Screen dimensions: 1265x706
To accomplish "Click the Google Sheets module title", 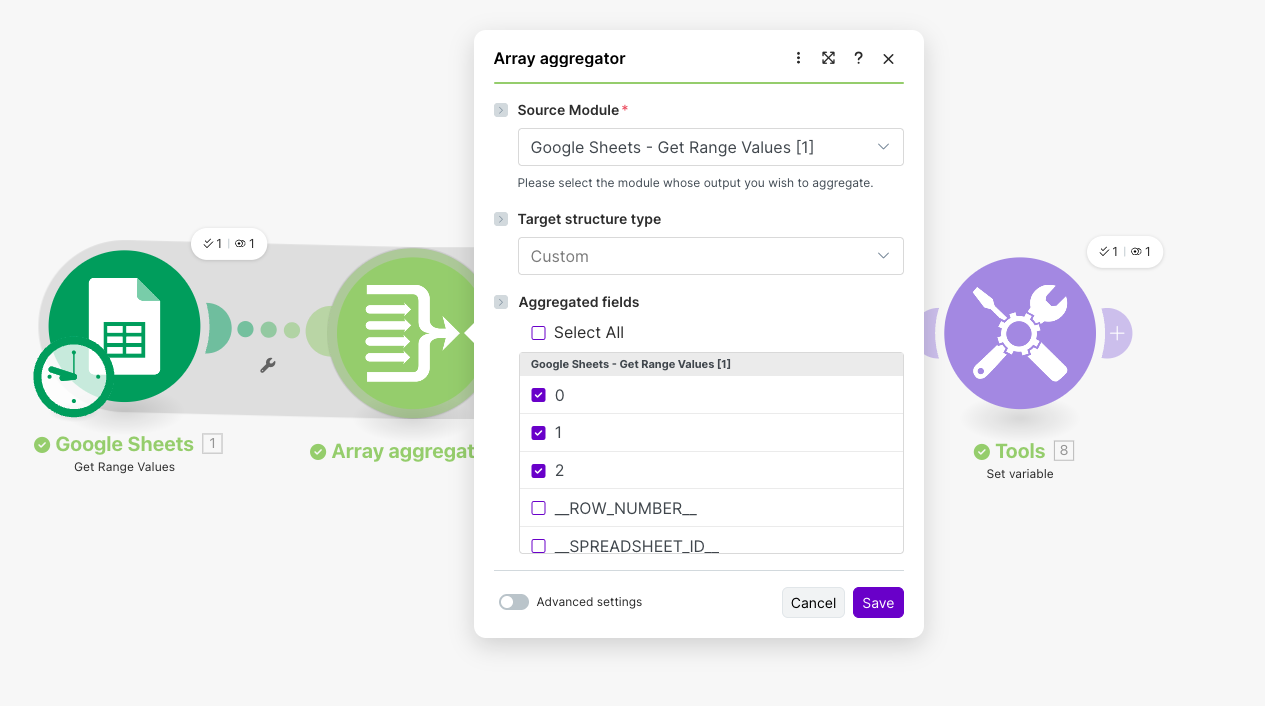I will [125, 444].
